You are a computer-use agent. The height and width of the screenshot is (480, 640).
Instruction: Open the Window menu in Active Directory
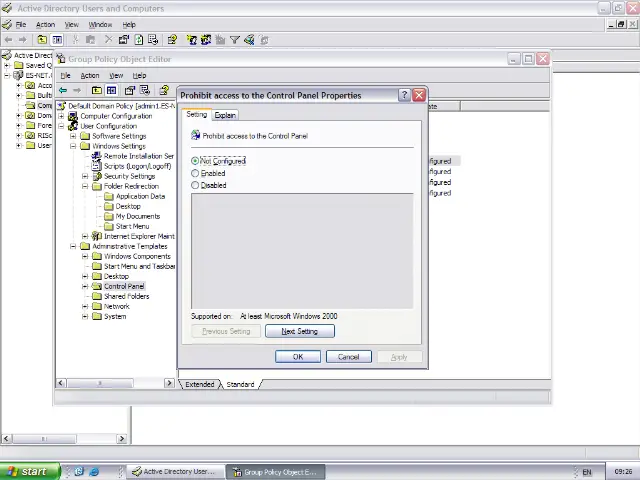(x=100, y=24)
